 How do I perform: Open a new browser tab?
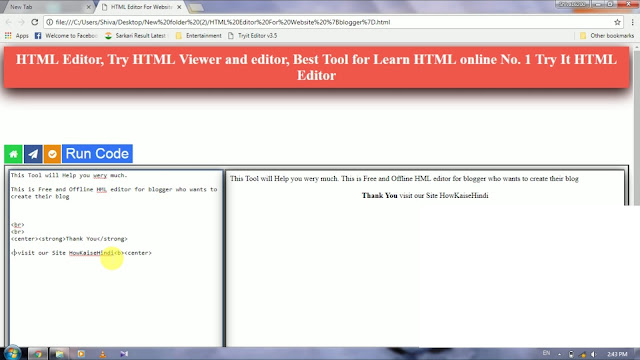coord(196,7)
